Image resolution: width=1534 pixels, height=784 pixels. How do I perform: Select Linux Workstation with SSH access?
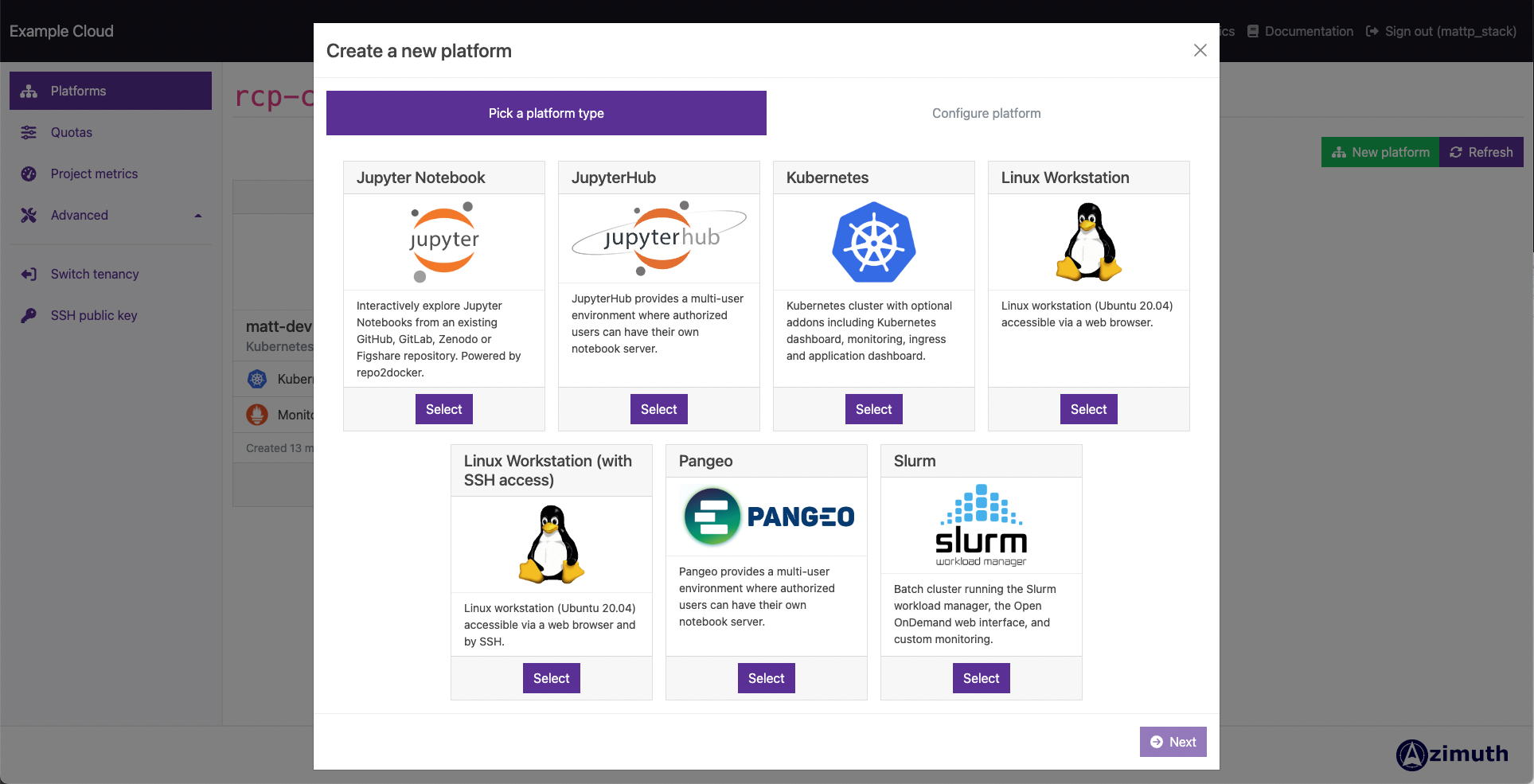(552, 678)
